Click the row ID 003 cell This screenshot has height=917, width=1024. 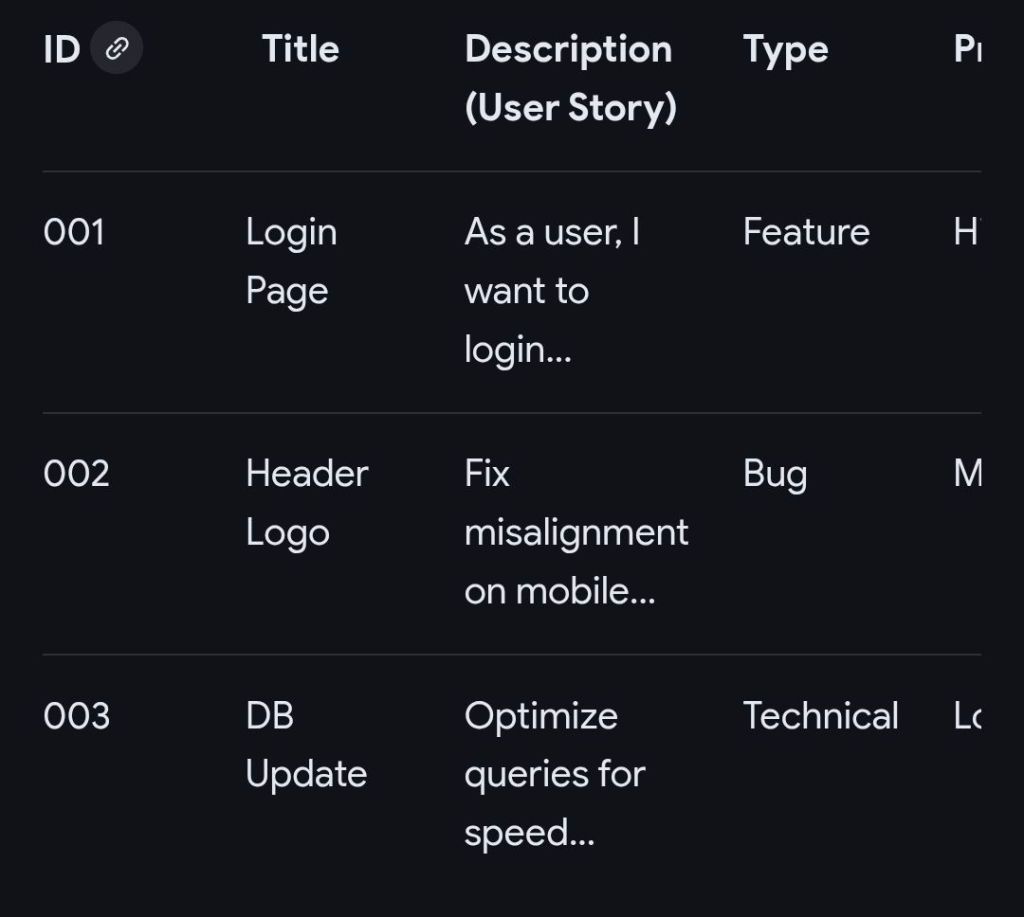(76, 716)
